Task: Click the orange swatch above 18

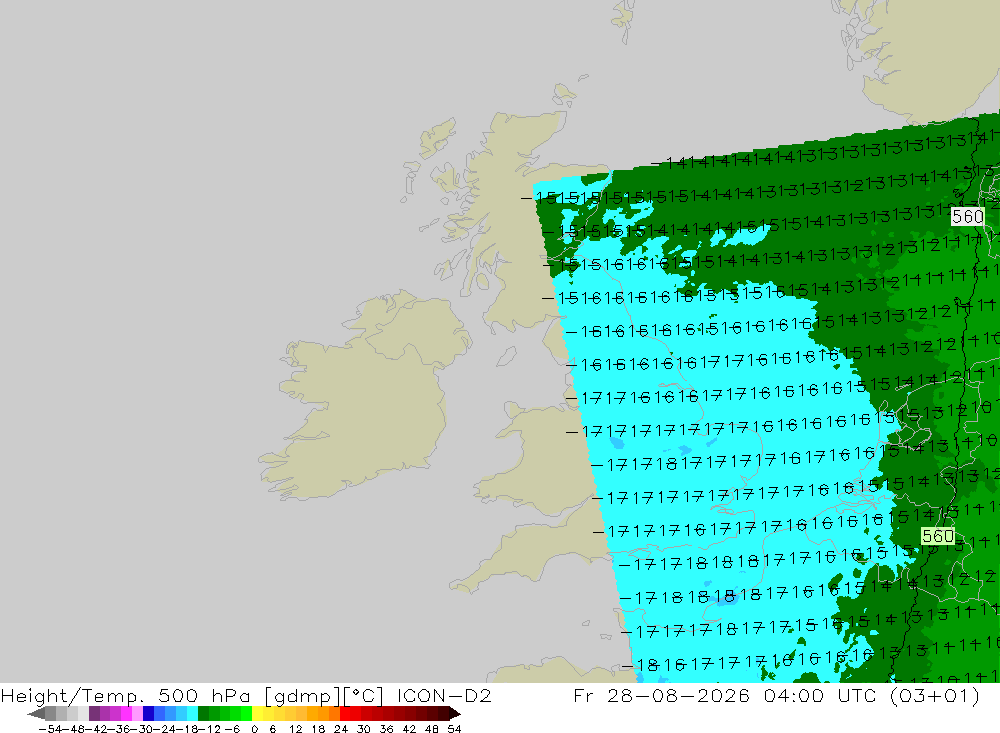Action: pos(323,713)
